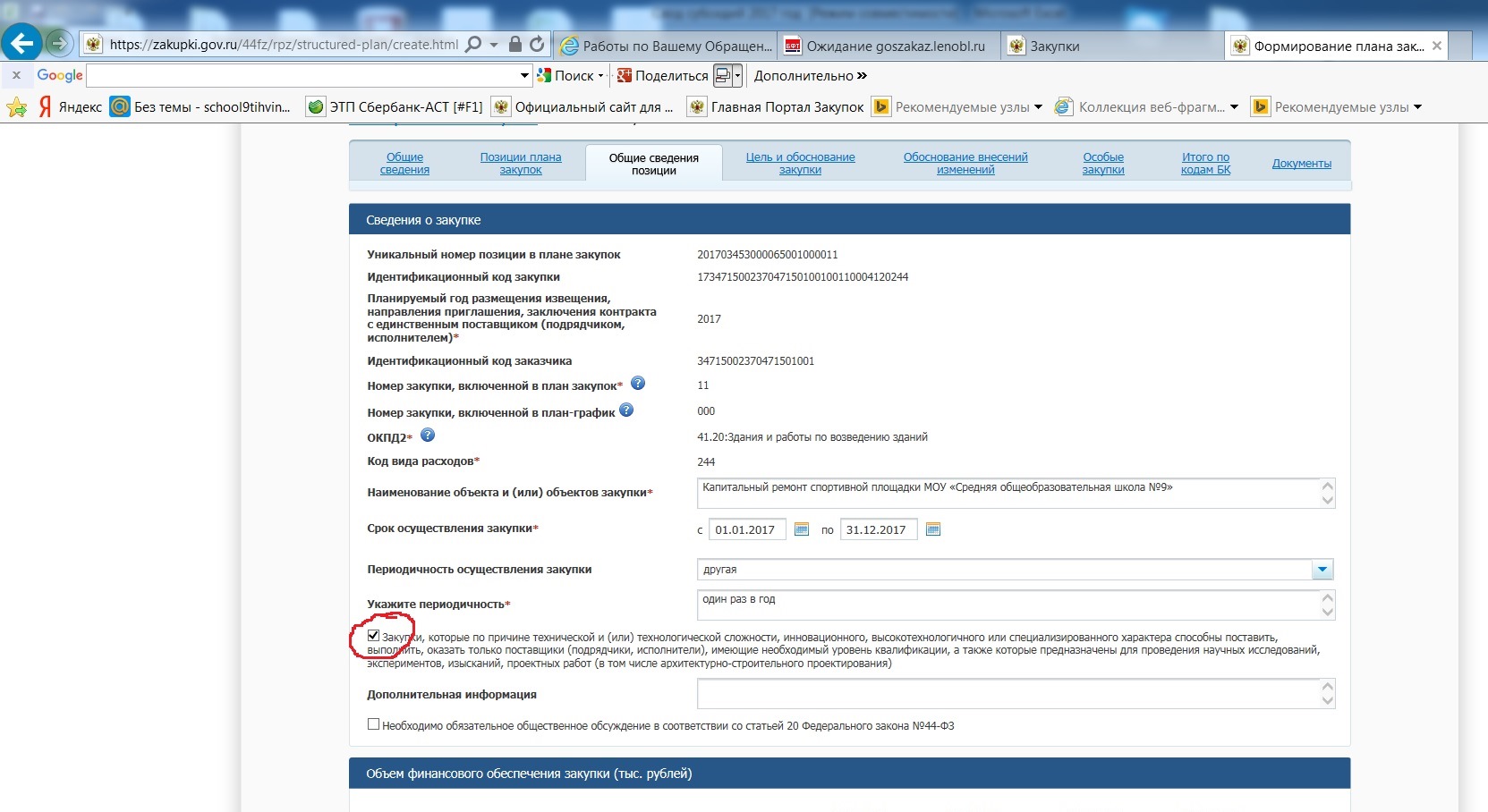Viewport: 1488px width, 812px height.
Task: Expand Коллекция веб-фрагментов dropdown arrow
Action: pos(1235,107)
